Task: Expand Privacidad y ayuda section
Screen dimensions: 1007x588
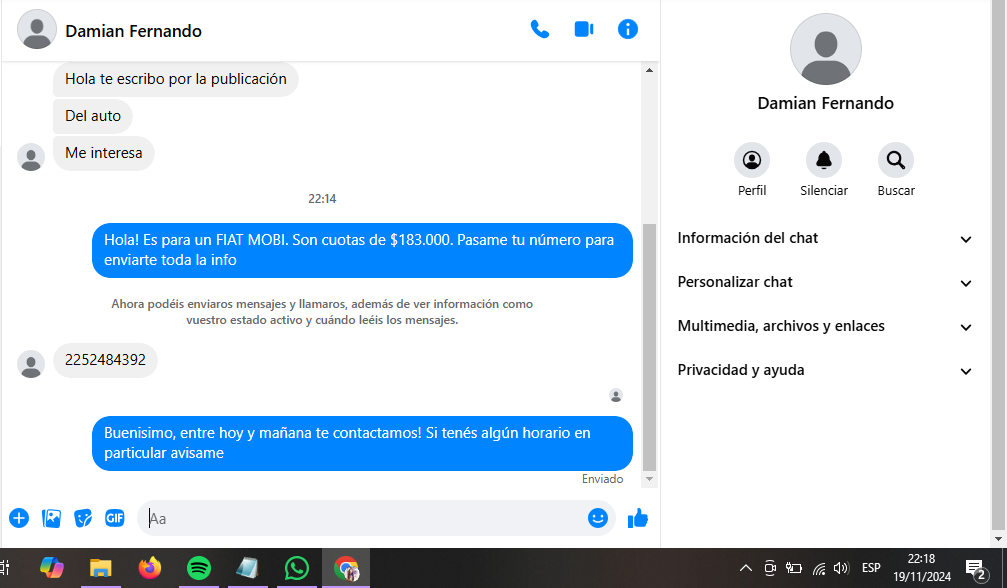Action: (x=825, y=371)
